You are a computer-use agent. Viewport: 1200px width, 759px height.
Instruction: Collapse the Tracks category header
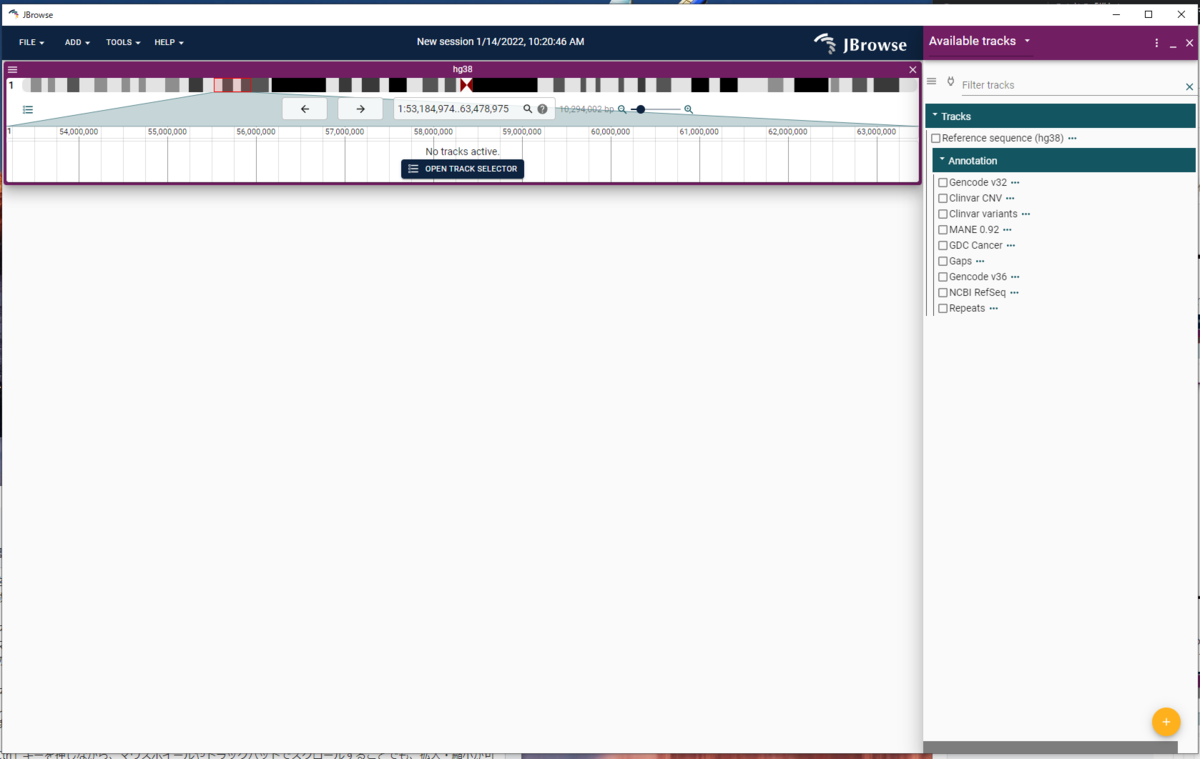click(x=1060, y=116)
